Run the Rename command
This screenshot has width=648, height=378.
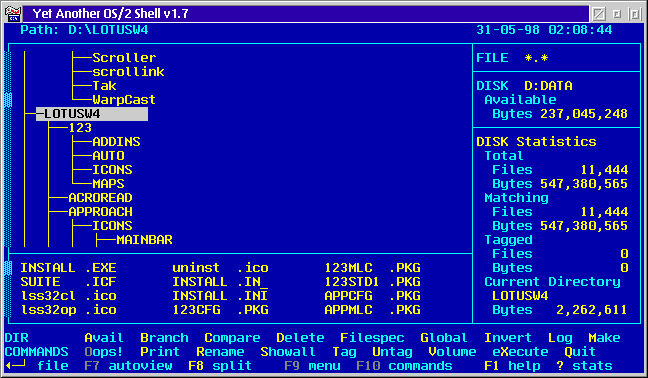(220, 352)
